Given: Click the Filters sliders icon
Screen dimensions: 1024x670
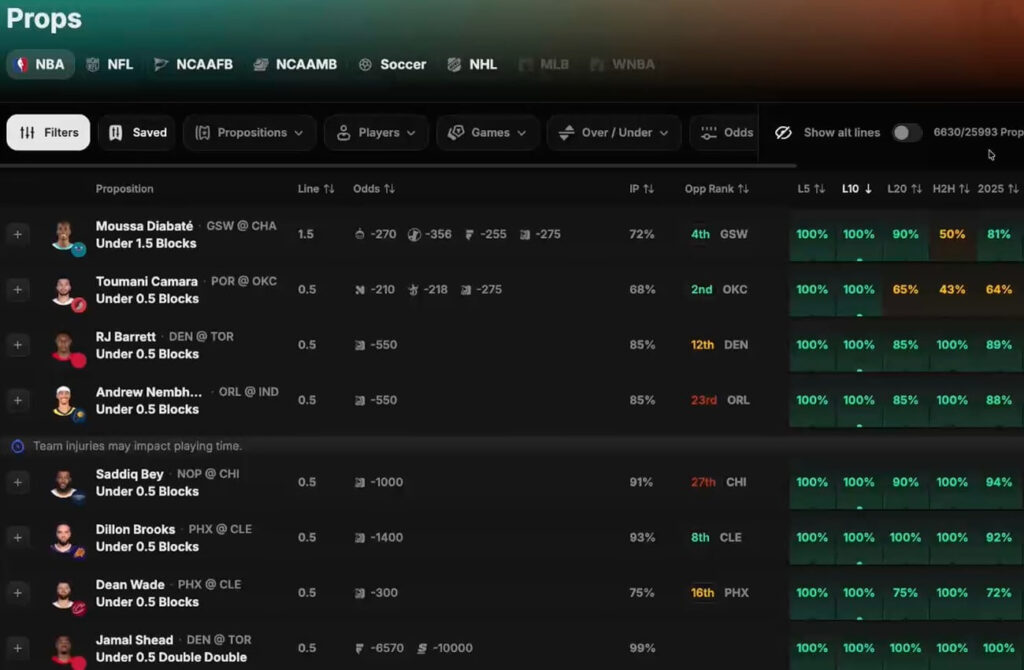Looking at the screenshot, I should pos(27,132).
